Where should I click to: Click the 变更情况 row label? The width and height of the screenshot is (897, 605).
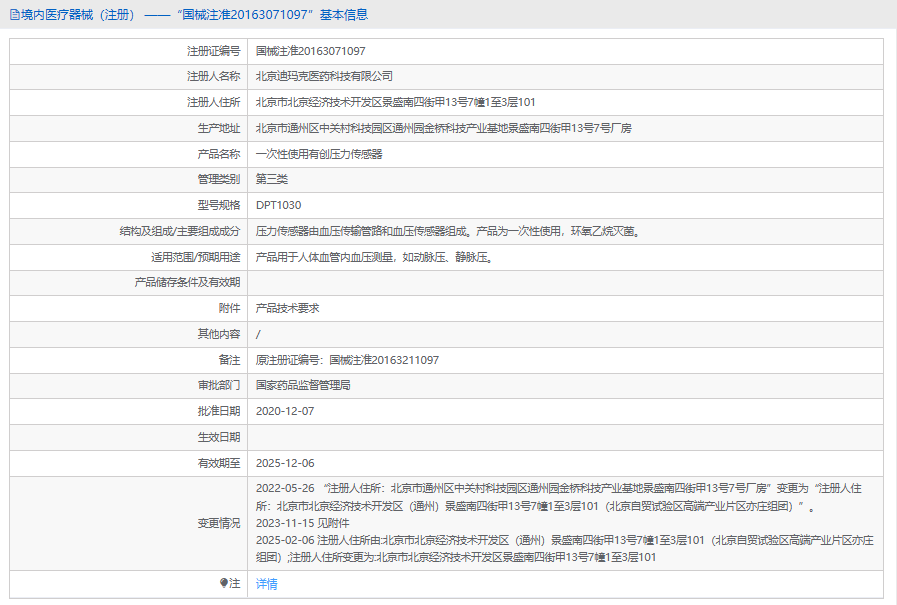[x=218, y=523]
